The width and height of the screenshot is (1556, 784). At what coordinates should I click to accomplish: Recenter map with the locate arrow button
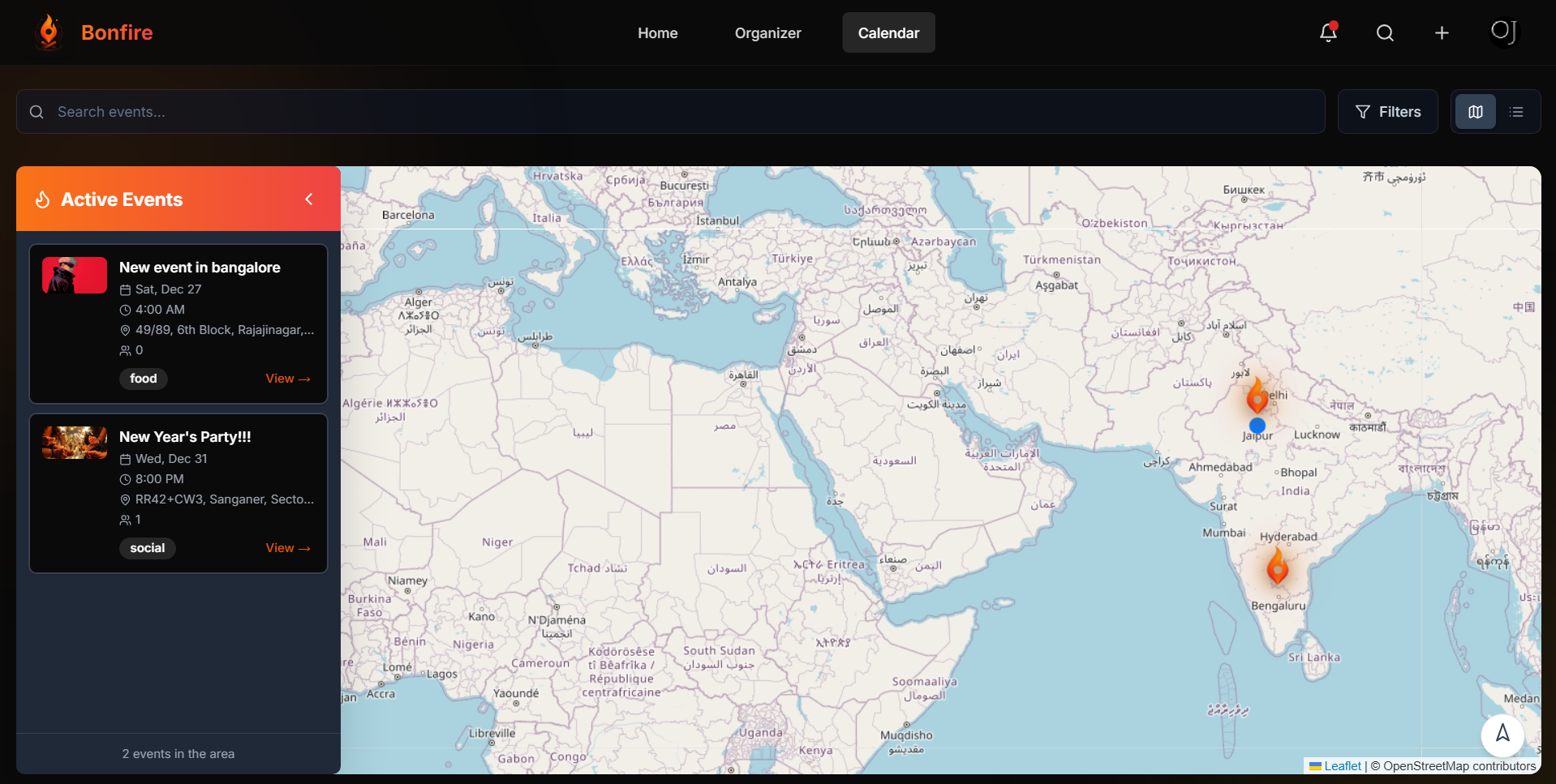pos(1502,734)
